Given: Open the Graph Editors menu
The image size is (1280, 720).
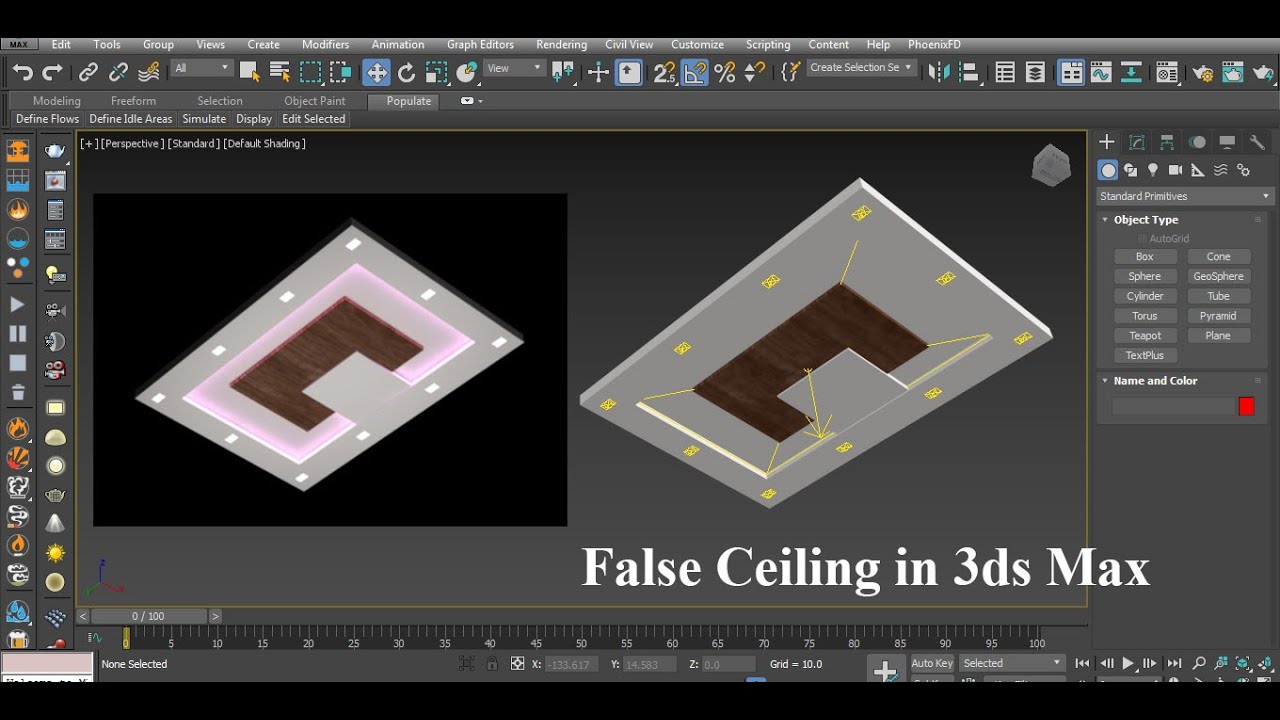Looking at the screenshot, I should (x=480, y=44).
